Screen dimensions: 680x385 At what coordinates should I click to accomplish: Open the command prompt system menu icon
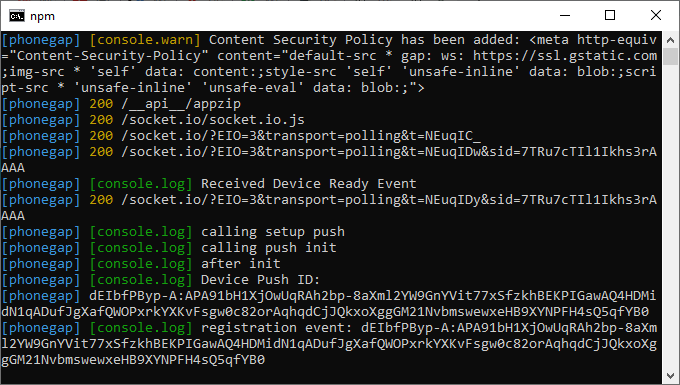pyautogui.click(x=17, y=16)
